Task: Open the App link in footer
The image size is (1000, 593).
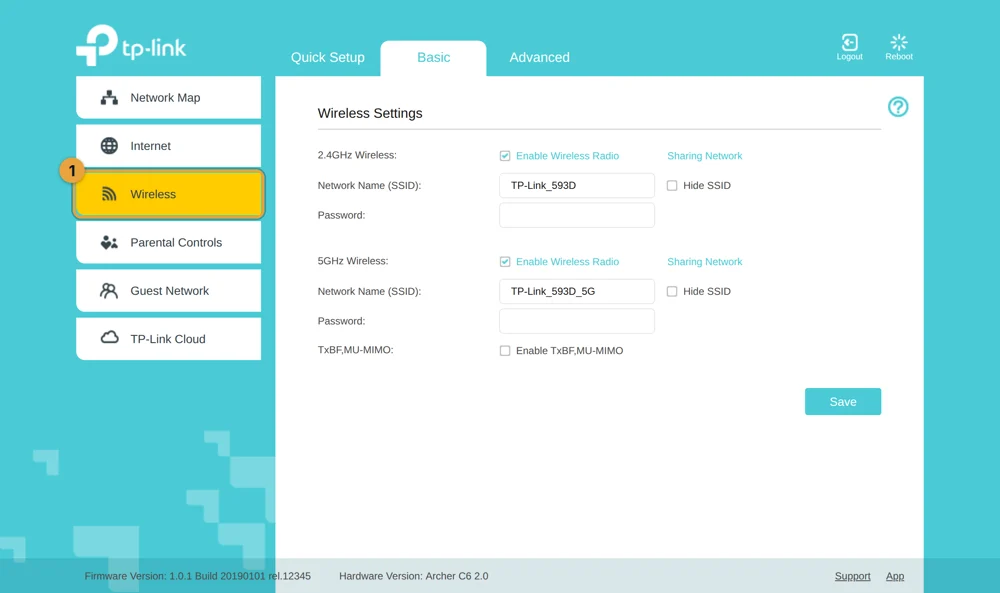Action: [x=895, y=576]
